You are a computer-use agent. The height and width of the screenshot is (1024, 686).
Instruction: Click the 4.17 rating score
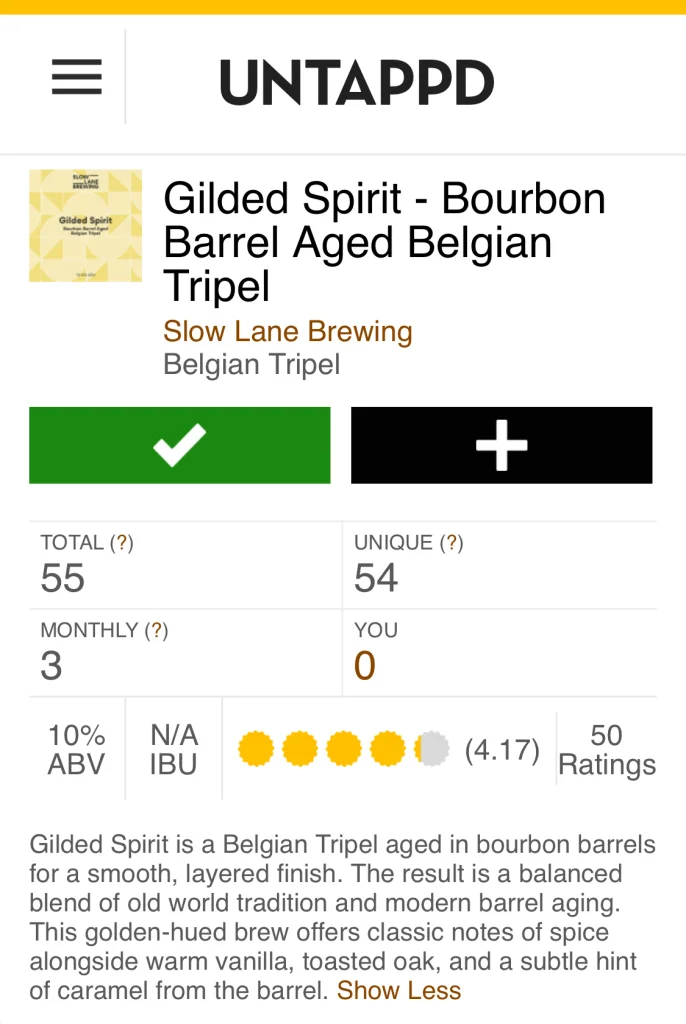pyautogui.click(x=502, y=750)
